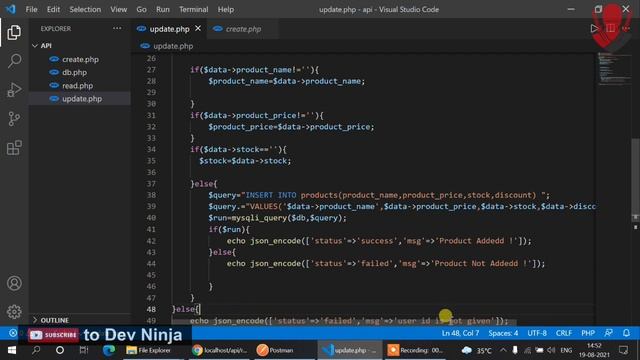Open Cortana circle on taskbar
640x360 pixels.
pos(60,350)
